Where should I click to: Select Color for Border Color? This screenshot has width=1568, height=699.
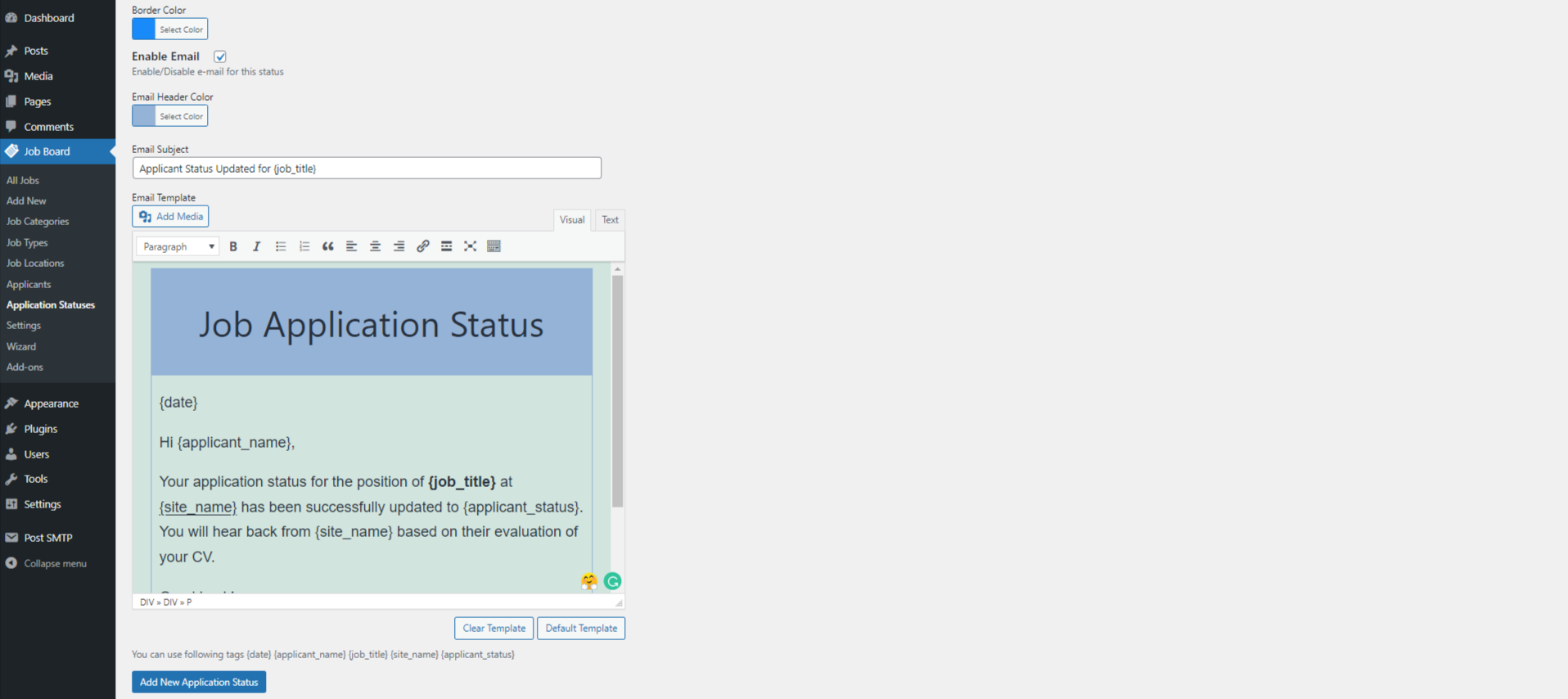tap(181, 29)
